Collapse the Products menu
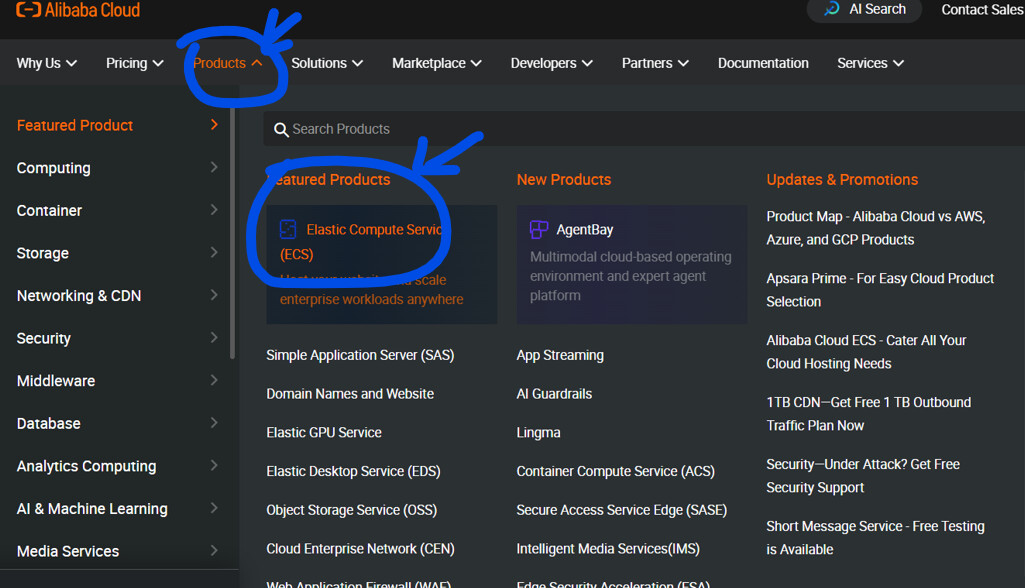The width and height of the screenshot is (1025, 588). (228, 63)
